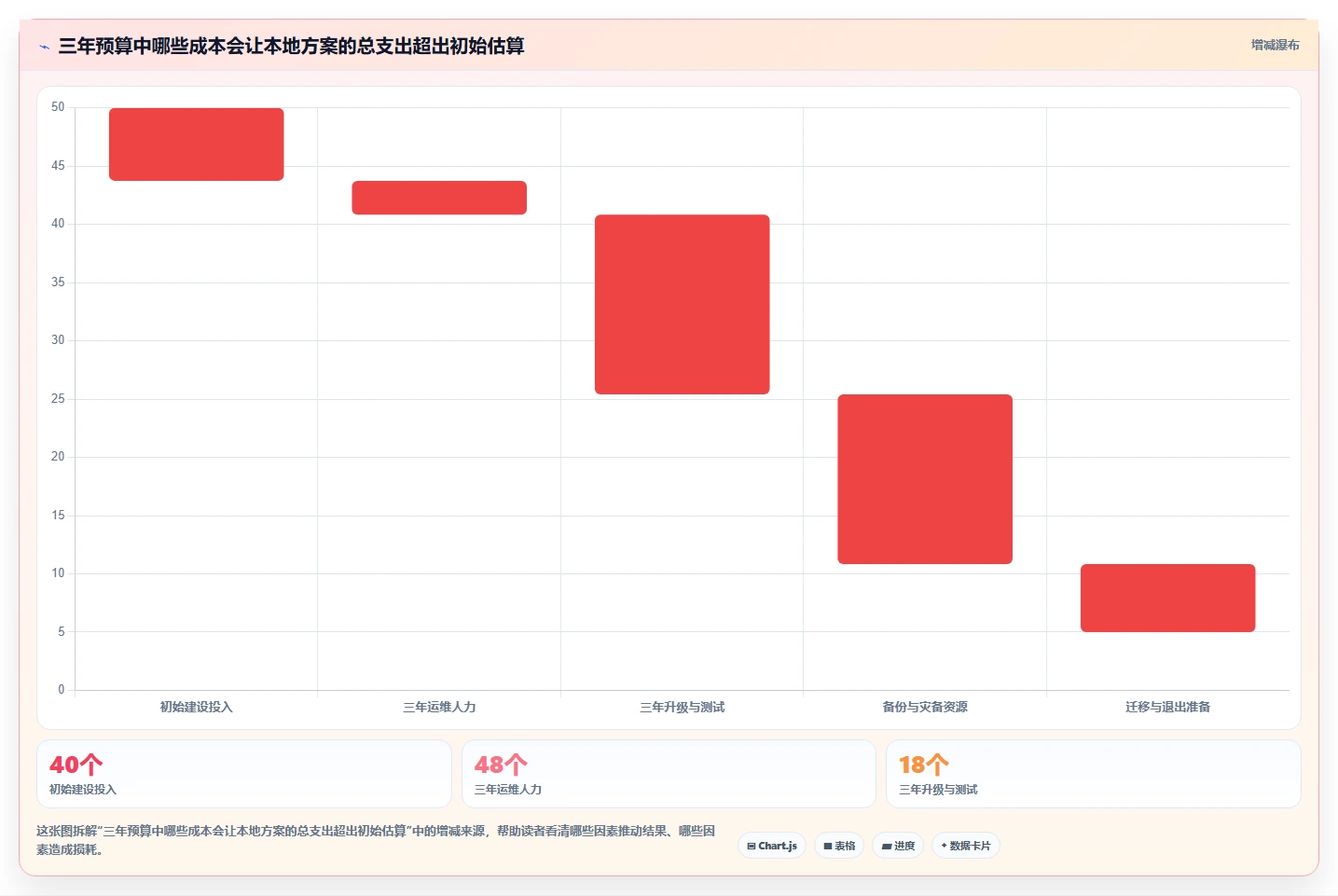Click the y-axis value 50
The width and height of the screenshot is (1338, 896).
pos(58,107)
